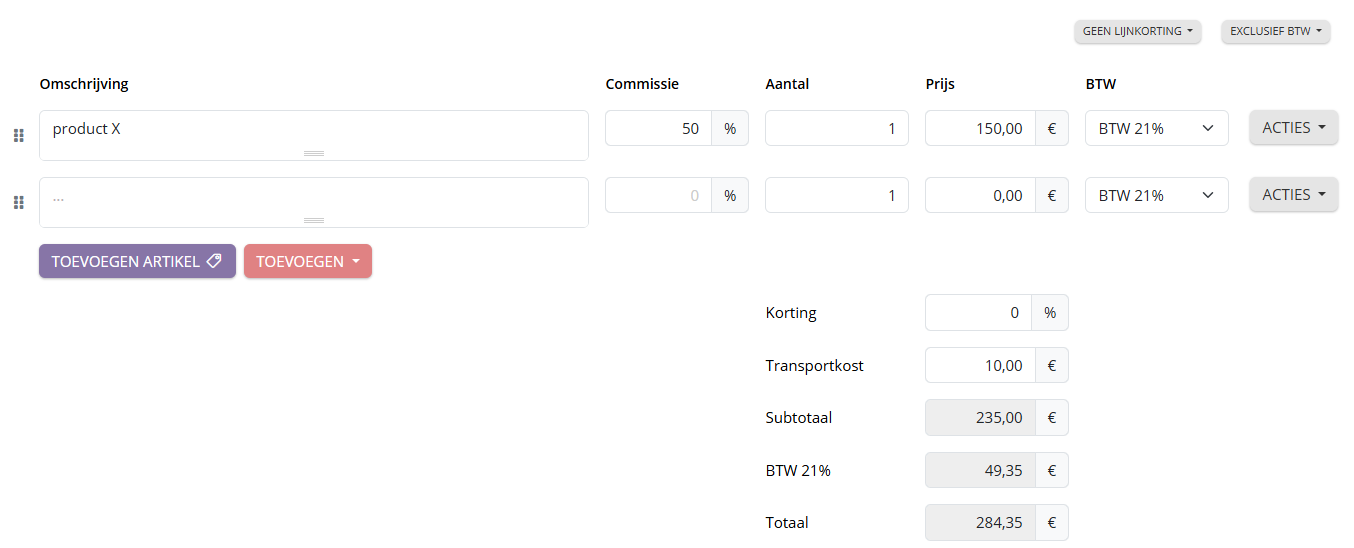Open the red Toevoegen dropdown button
1354x548 pixels.
tap(307, 261)
